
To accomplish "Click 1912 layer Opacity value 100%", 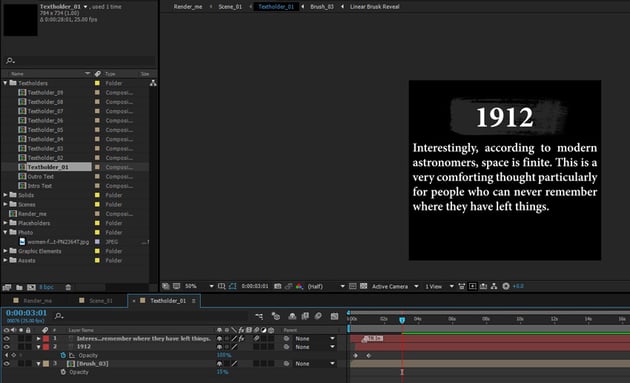I will click(224, 355).
